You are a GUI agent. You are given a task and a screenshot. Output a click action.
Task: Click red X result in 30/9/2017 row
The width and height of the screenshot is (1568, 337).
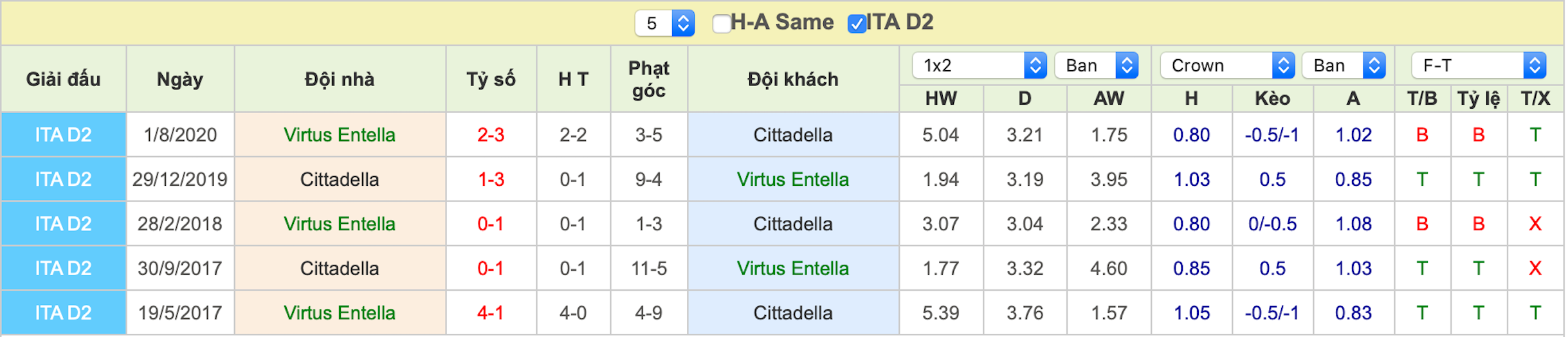[x=1535, y=268]
